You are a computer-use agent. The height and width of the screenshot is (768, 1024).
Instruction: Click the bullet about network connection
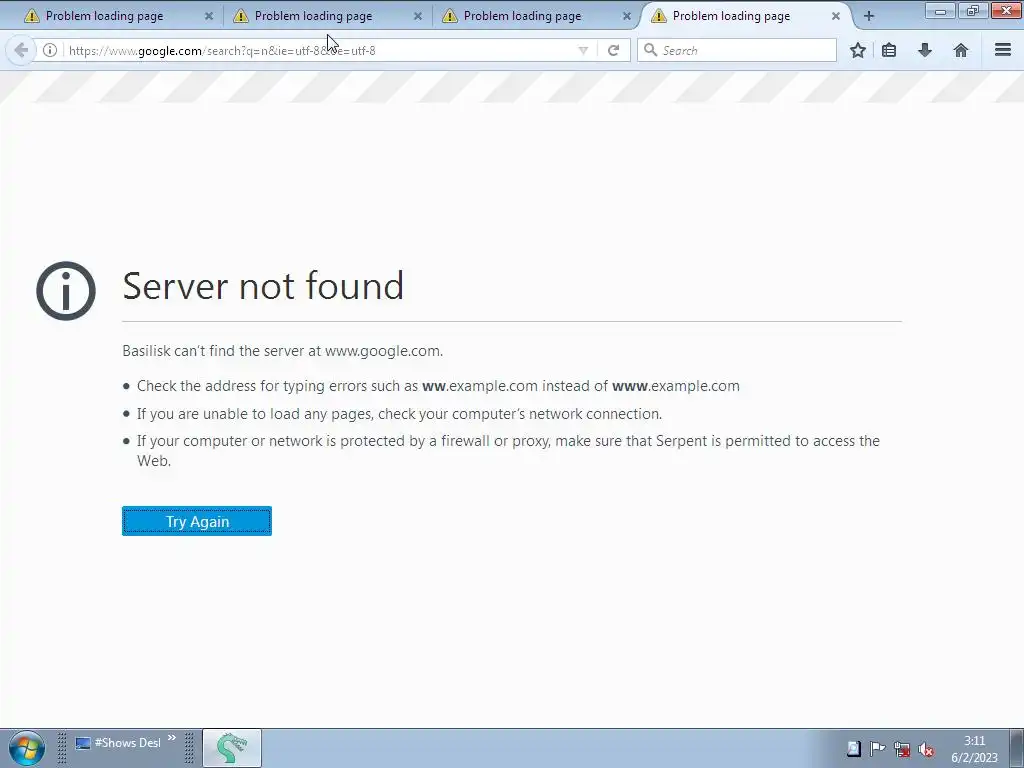399,414
